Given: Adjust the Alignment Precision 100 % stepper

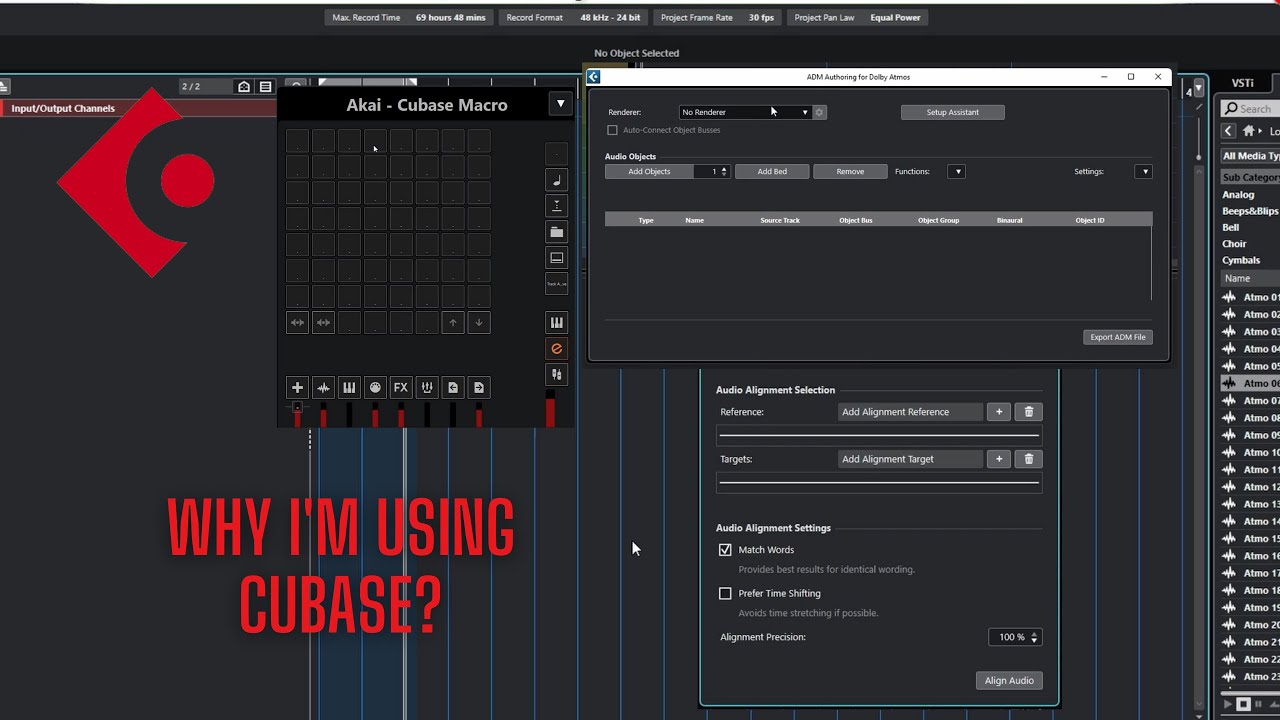Looking at the screenshot, I should point(1034,637).
